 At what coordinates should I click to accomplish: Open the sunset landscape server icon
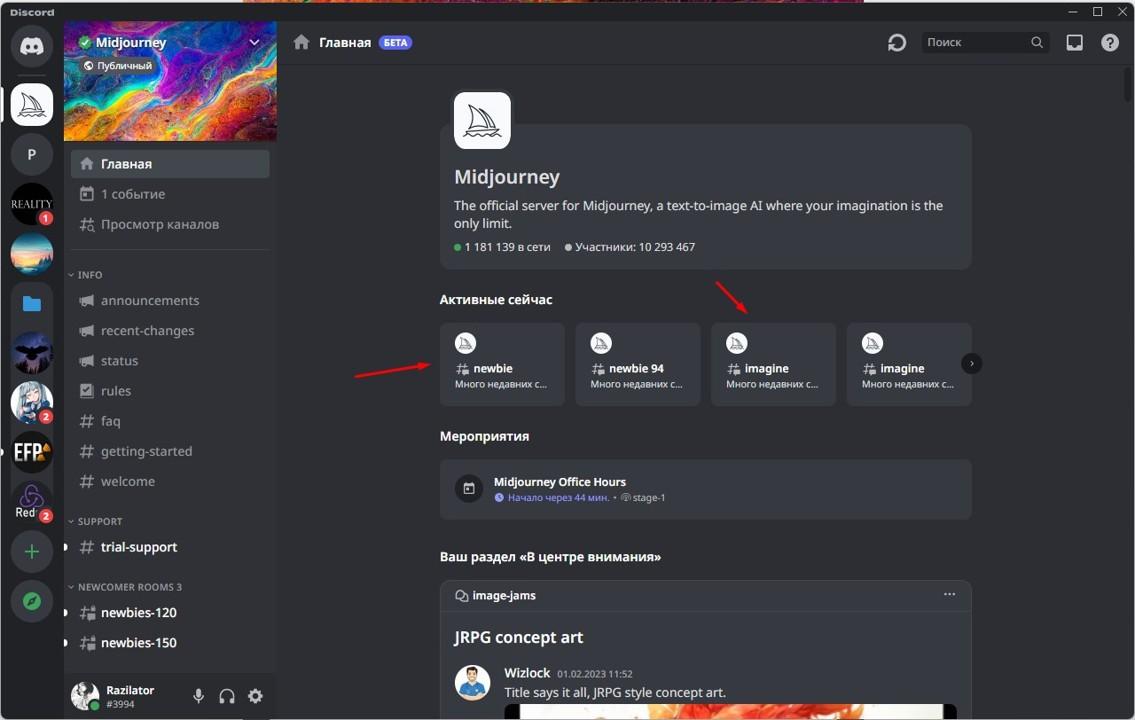(32, 254)
